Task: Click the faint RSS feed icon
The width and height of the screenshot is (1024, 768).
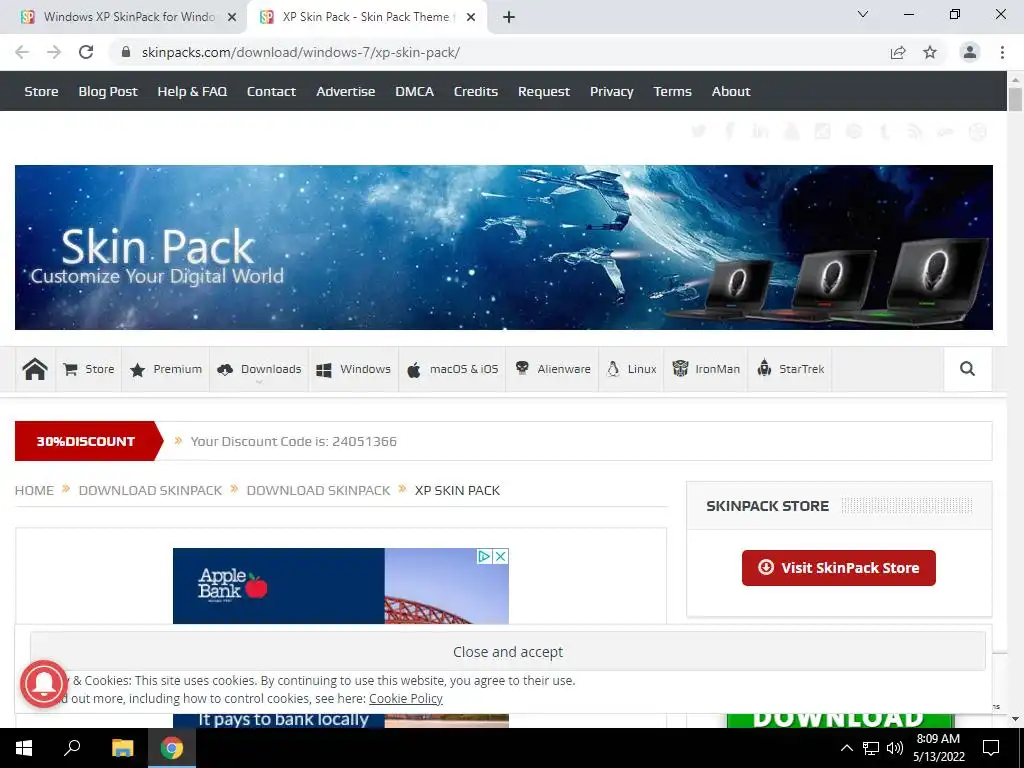Action: coord(915,131)
